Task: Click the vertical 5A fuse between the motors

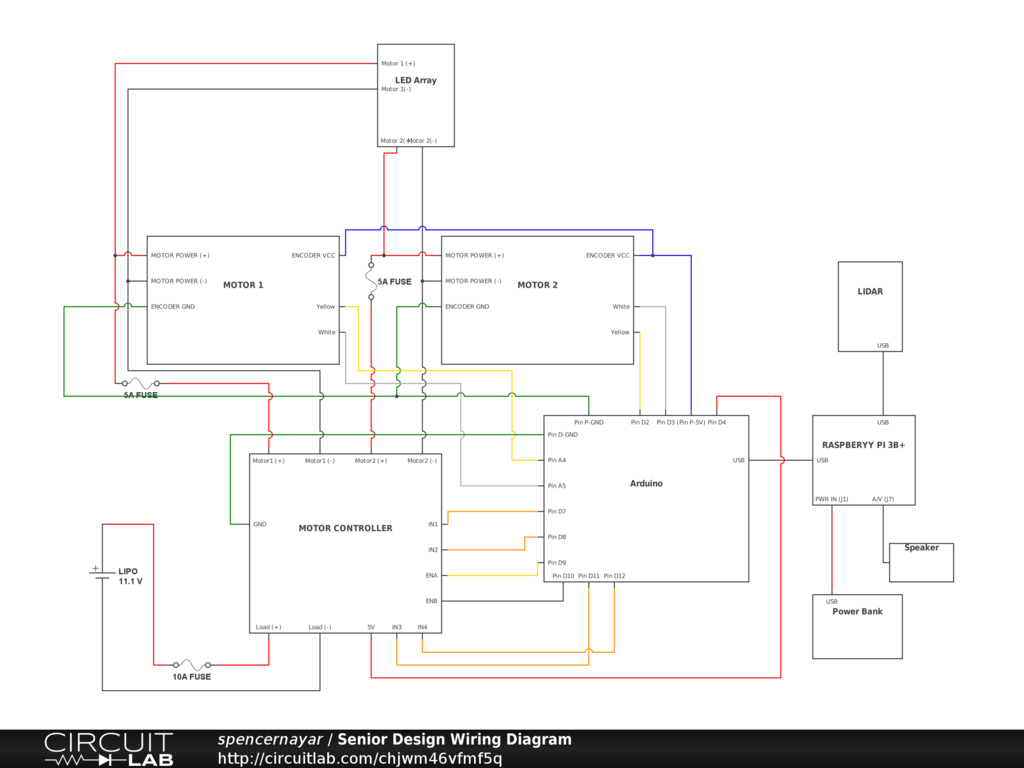Action: (x=371, y=281)
